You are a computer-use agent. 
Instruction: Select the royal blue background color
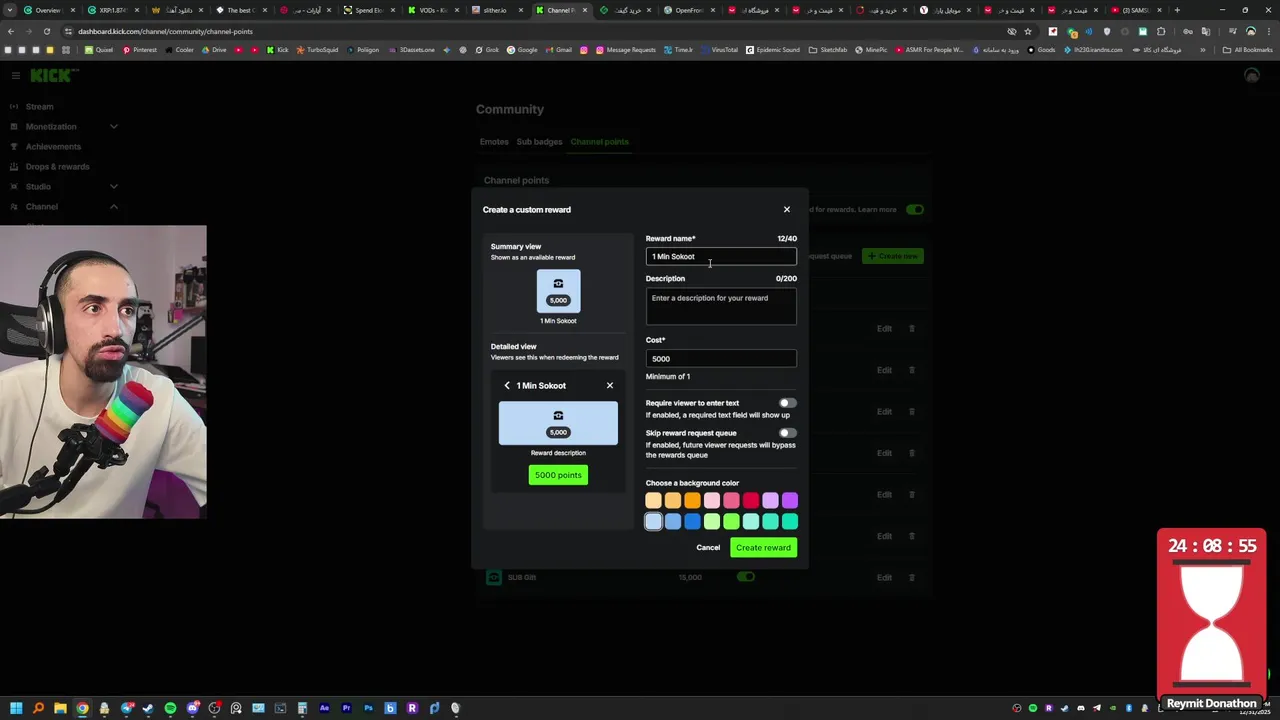click(x=692, y=521)
